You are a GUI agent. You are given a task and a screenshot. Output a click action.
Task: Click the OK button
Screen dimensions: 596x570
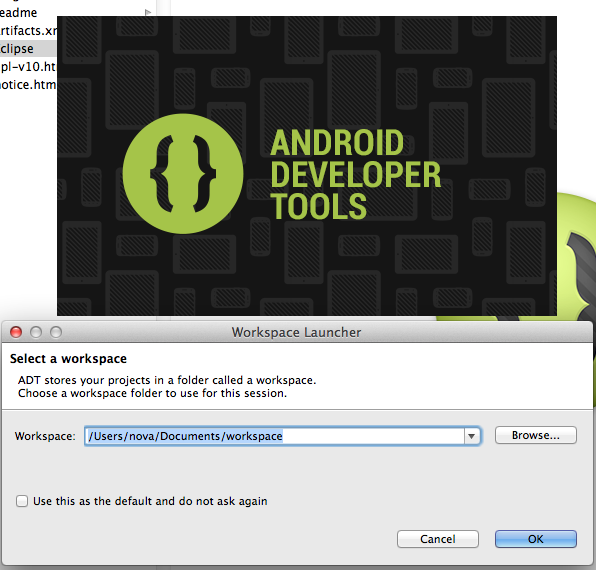[x=536, y=539]
